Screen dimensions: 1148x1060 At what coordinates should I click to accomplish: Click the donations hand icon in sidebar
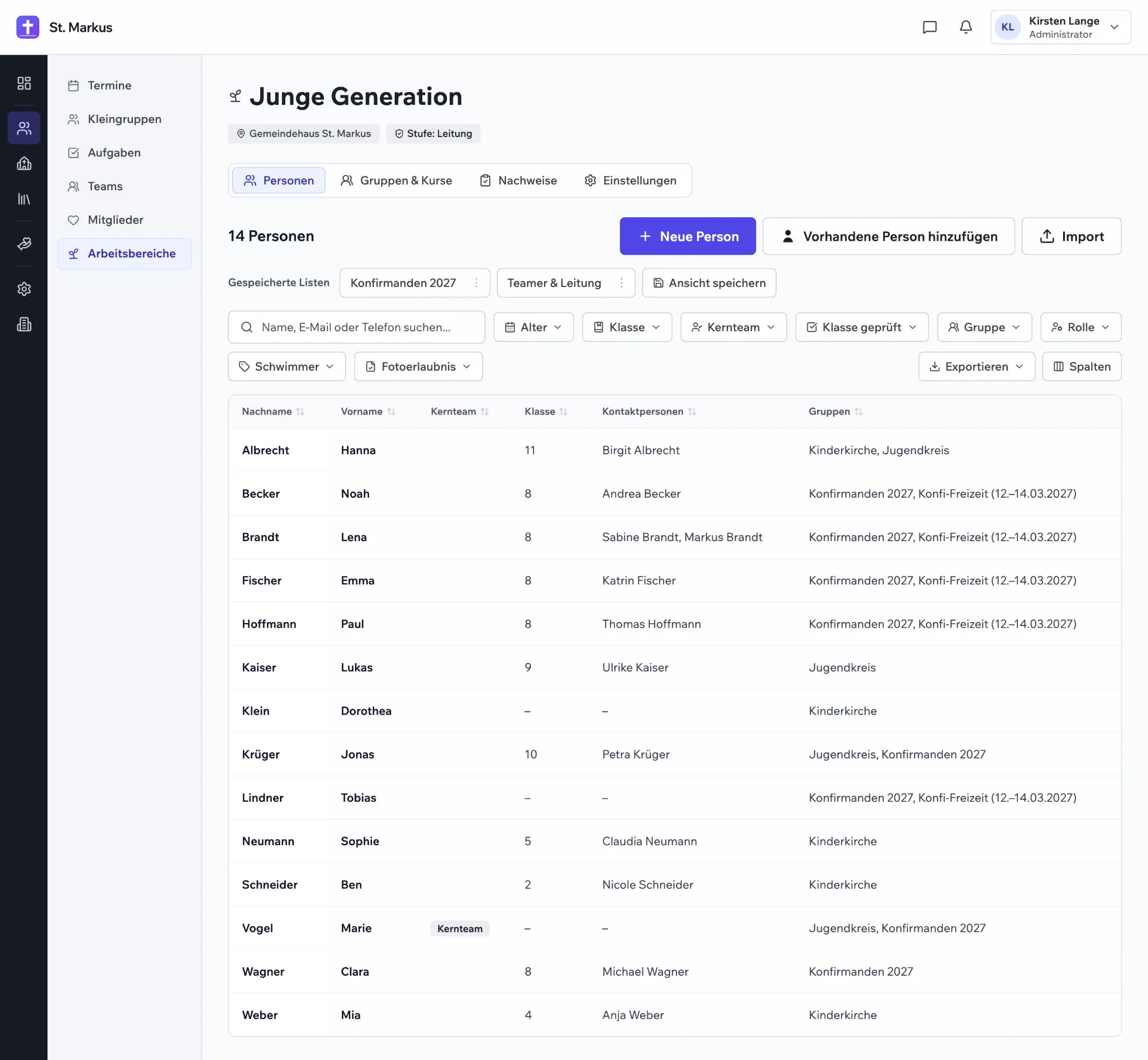point(24,244)
